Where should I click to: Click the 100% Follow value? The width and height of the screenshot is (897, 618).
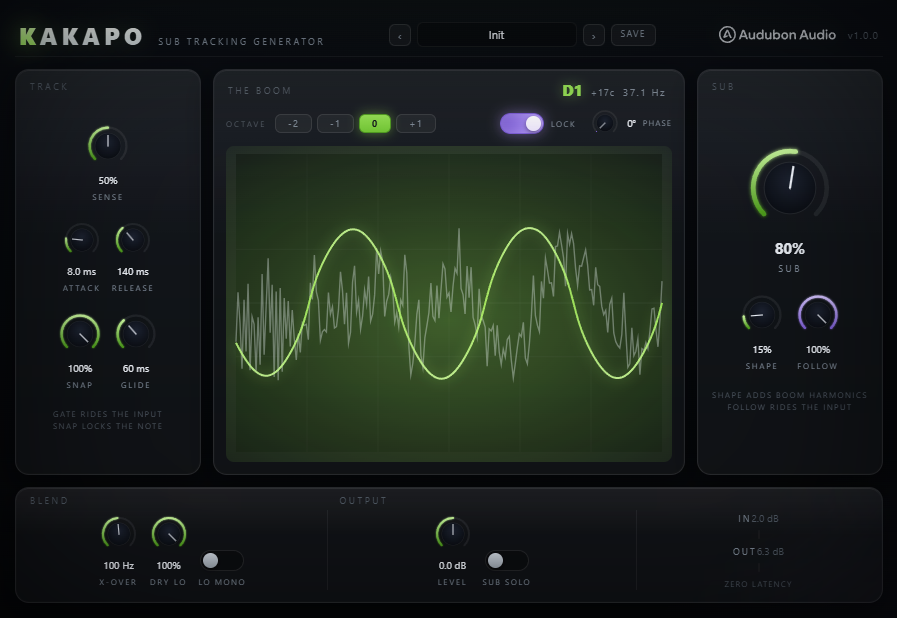click(x=818, y=350)
